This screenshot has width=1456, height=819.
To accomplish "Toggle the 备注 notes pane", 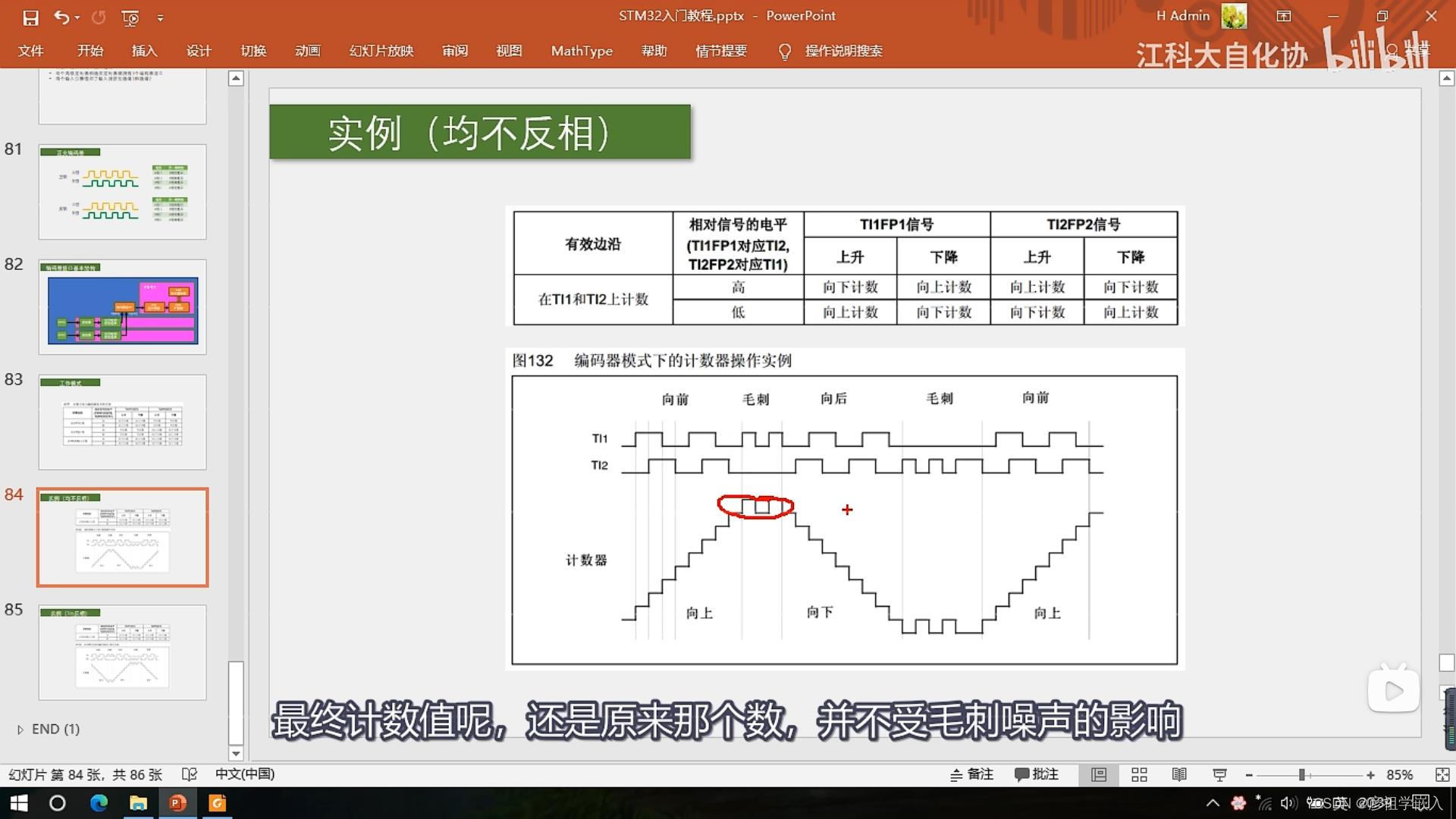I will pyautogui.click(x=972, y=774).
